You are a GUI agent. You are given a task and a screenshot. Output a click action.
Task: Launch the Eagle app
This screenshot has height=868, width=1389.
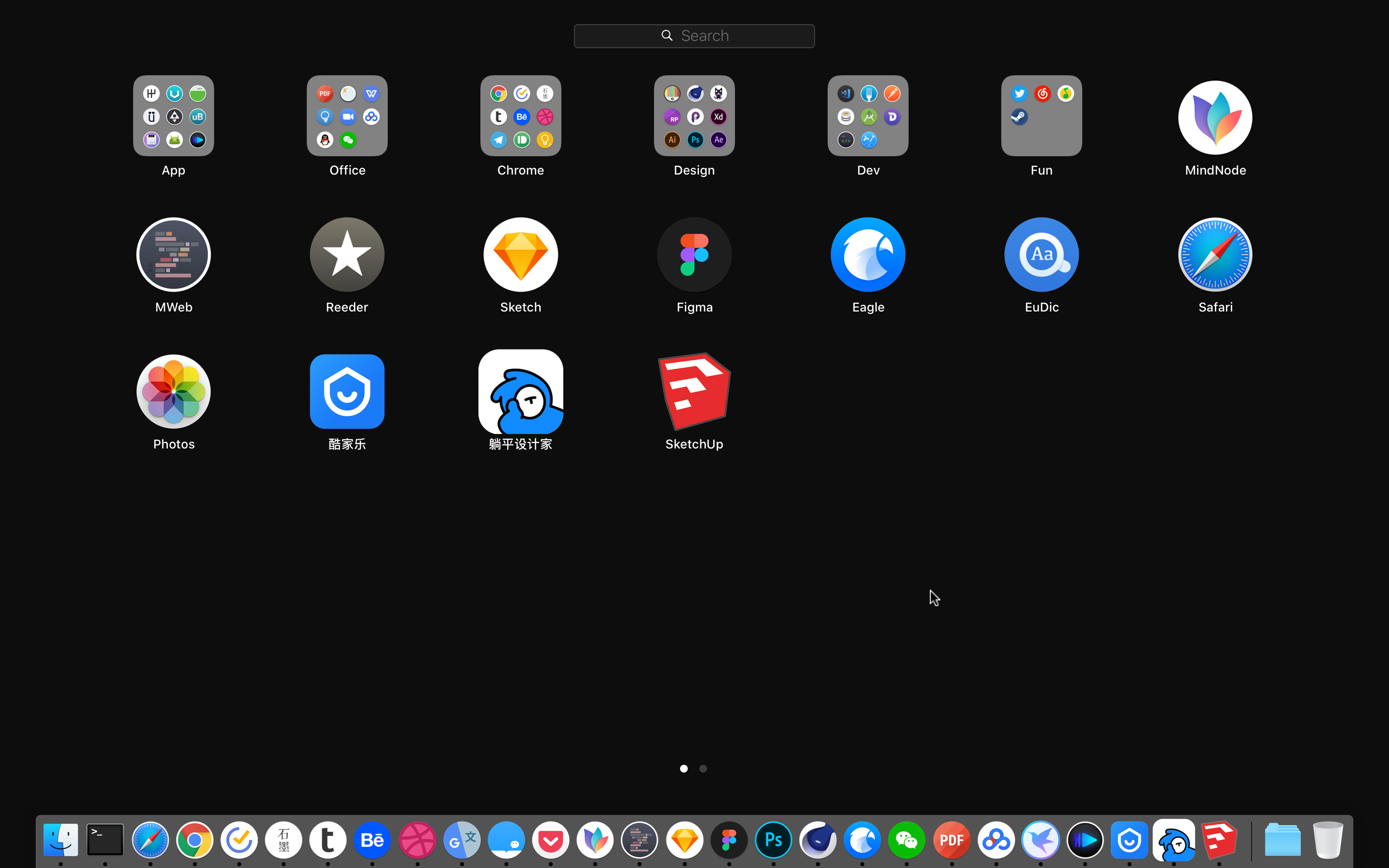[x=868, y=254]
